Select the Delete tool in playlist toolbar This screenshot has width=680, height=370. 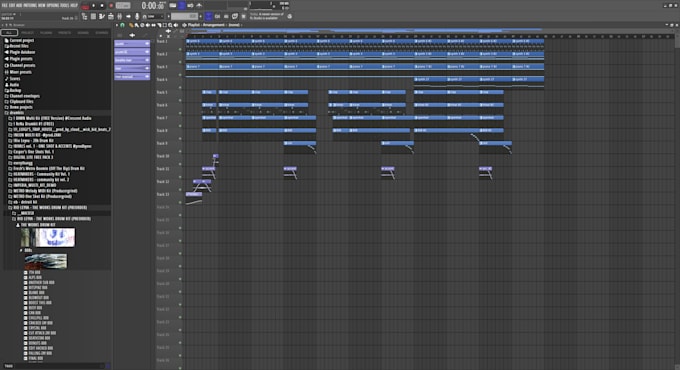tap(142, 25)
